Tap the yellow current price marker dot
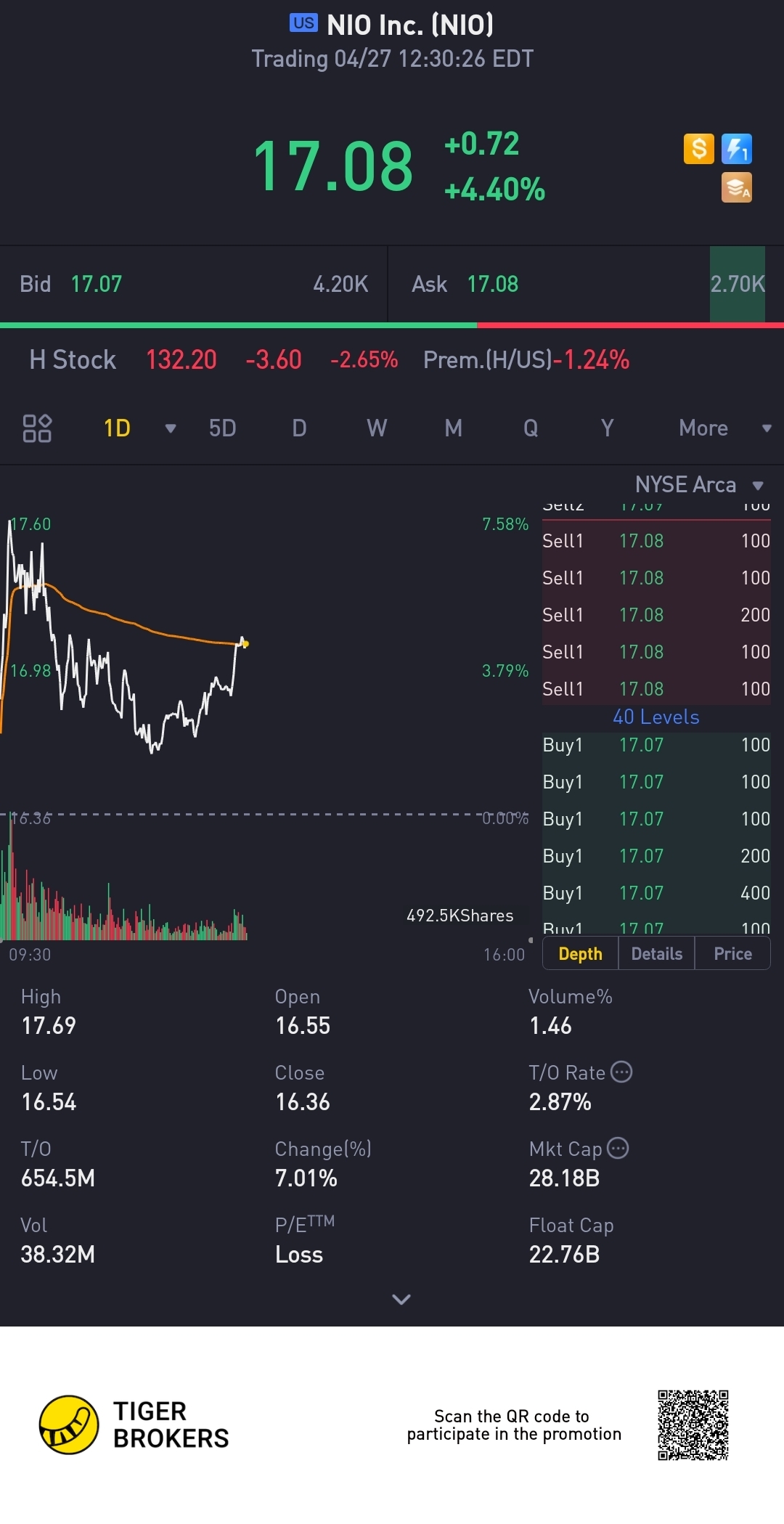The height and width of the screenshot is (1524, 784). click(x=245, y=643)
